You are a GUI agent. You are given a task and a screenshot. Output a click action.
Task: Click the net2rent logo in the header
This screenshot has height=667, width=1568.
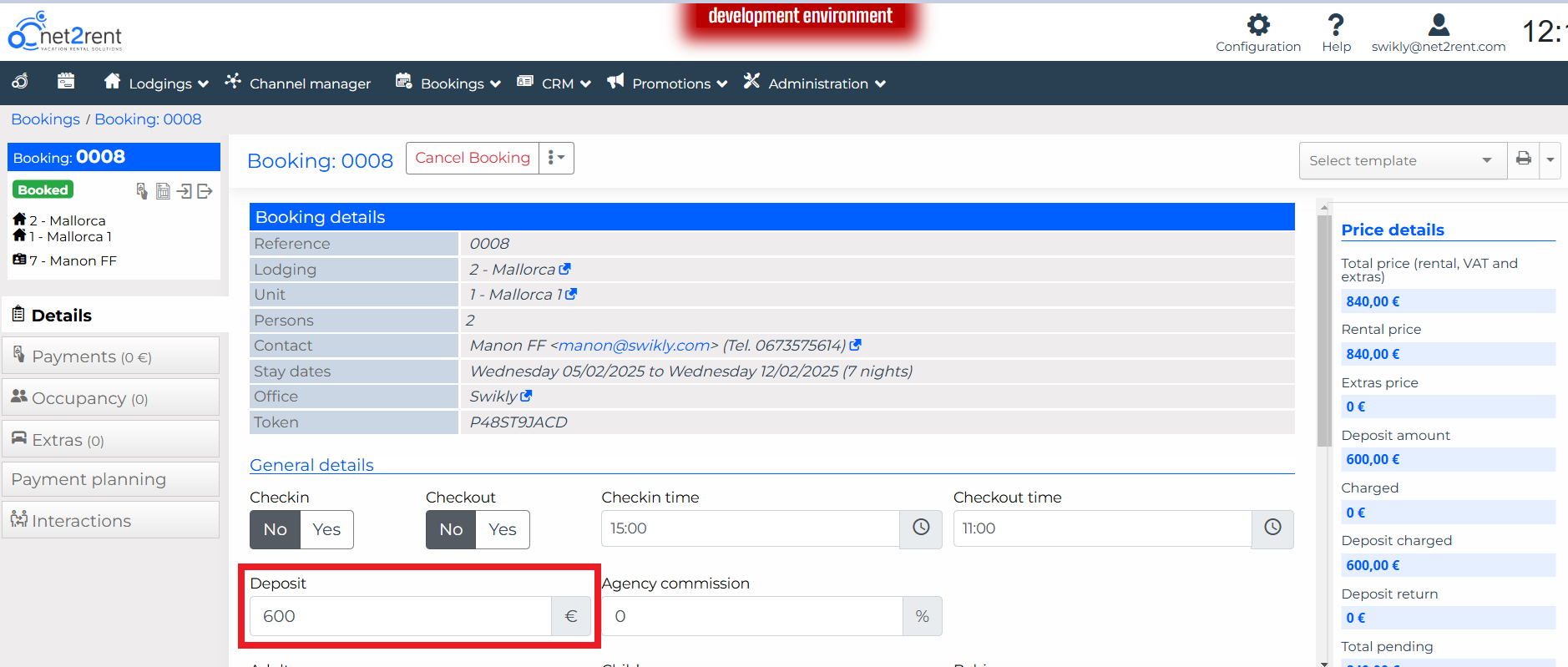click(65, 32)
